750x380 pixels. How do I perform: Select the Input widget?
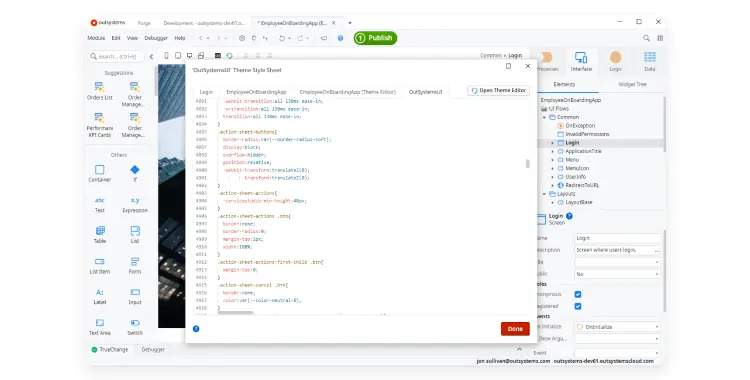(x=135, y=296)
